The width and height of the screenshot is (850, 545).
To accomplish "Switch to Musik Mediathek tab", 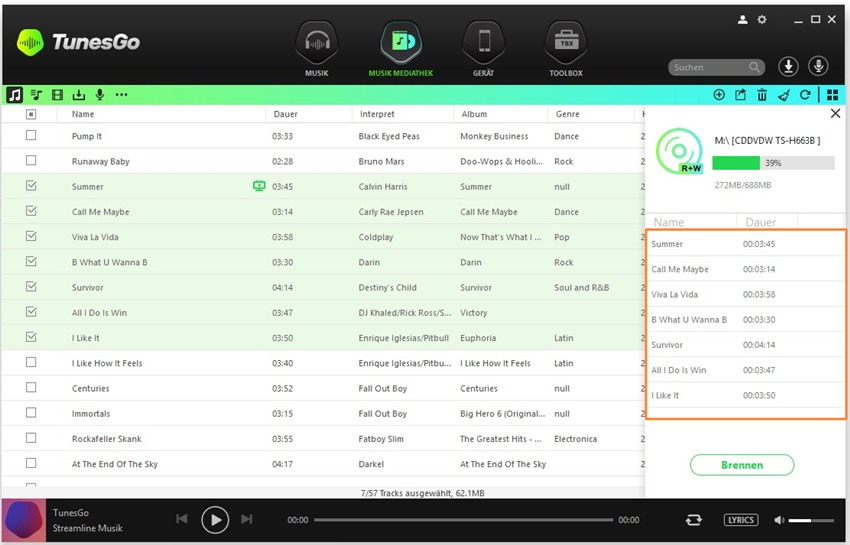I will (401, 49).
